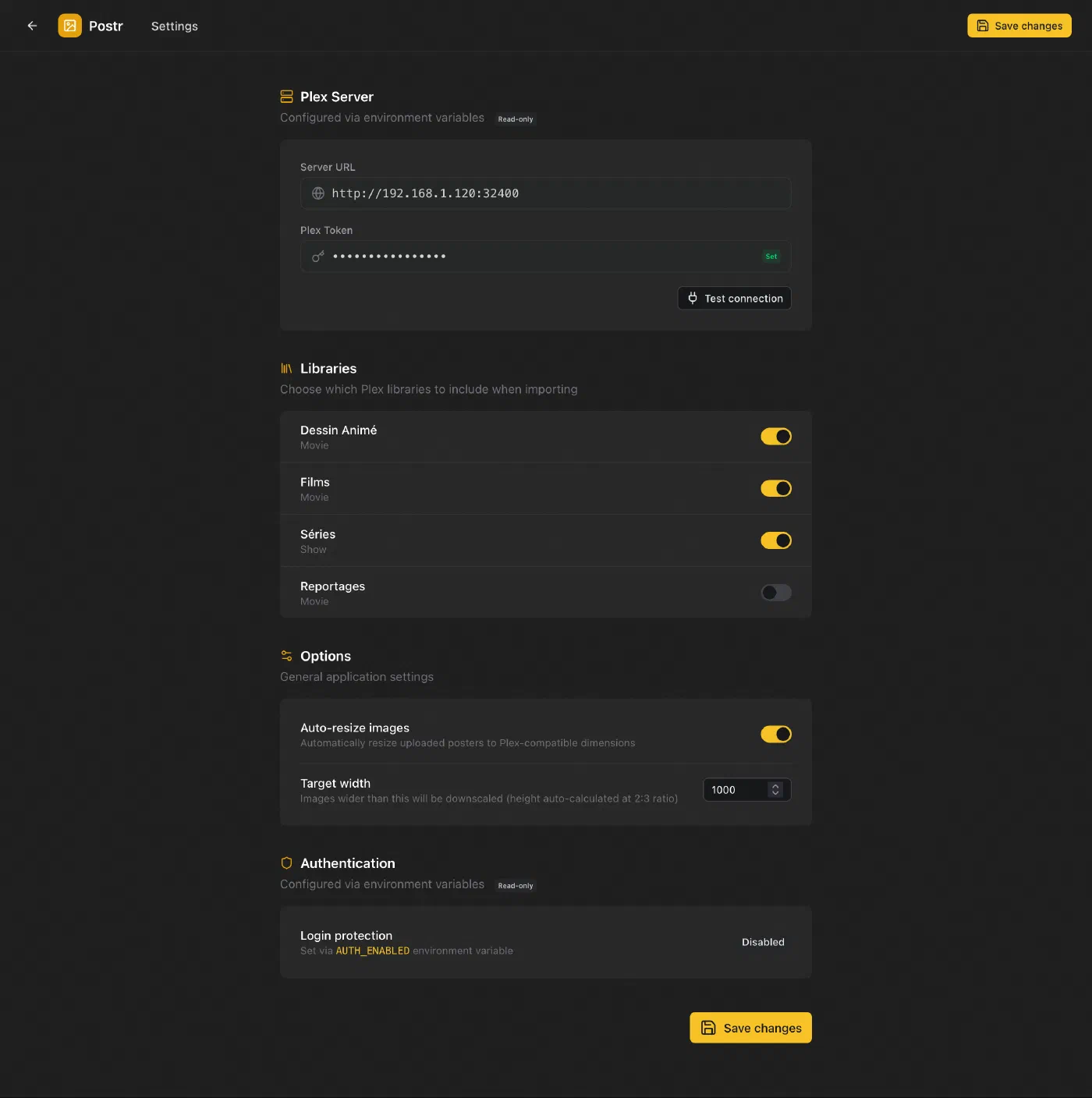Turn off the Séries library switch
This screenshot has width=1092, height=1098.
pyautogui.click(x=776, y=540)
